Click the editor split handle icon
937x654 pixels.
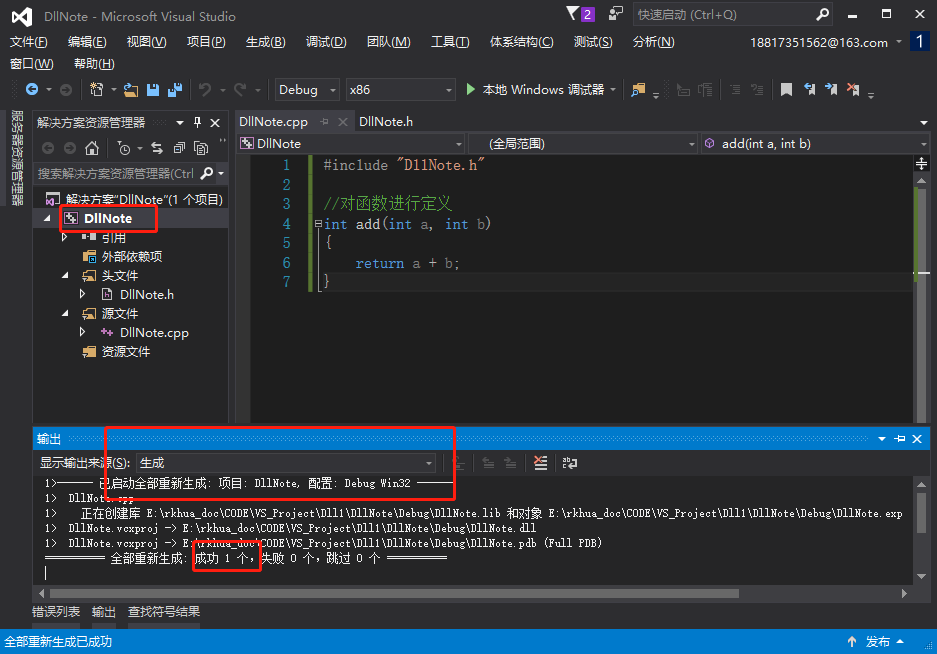(x=921, y=163)
